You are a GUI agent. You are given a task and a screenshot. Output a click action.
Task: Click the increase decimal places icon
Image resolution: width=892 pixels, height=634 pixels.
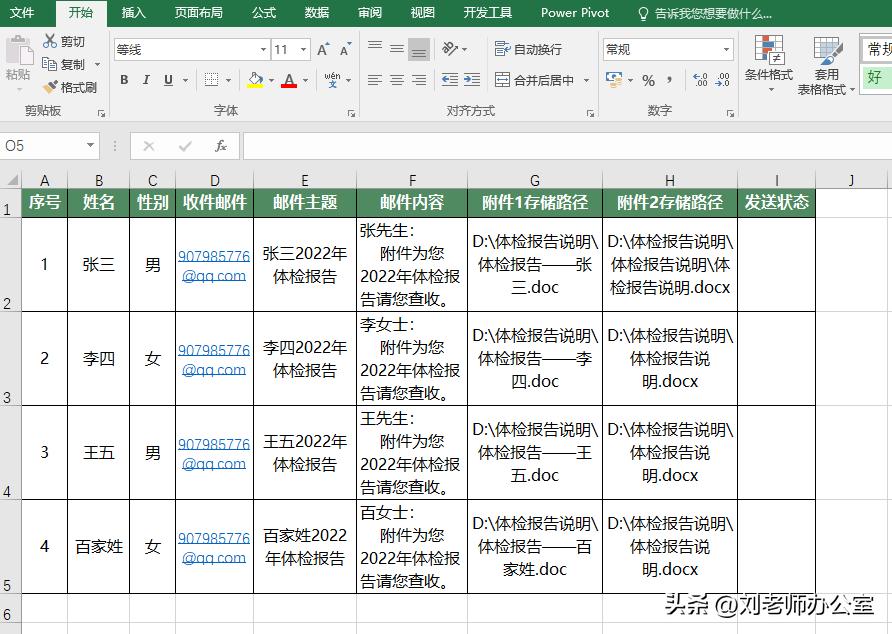[699, 80]
